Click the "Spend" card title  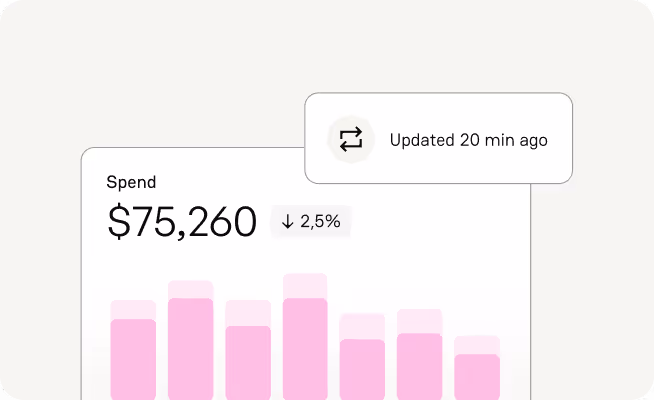pos(131,182)
